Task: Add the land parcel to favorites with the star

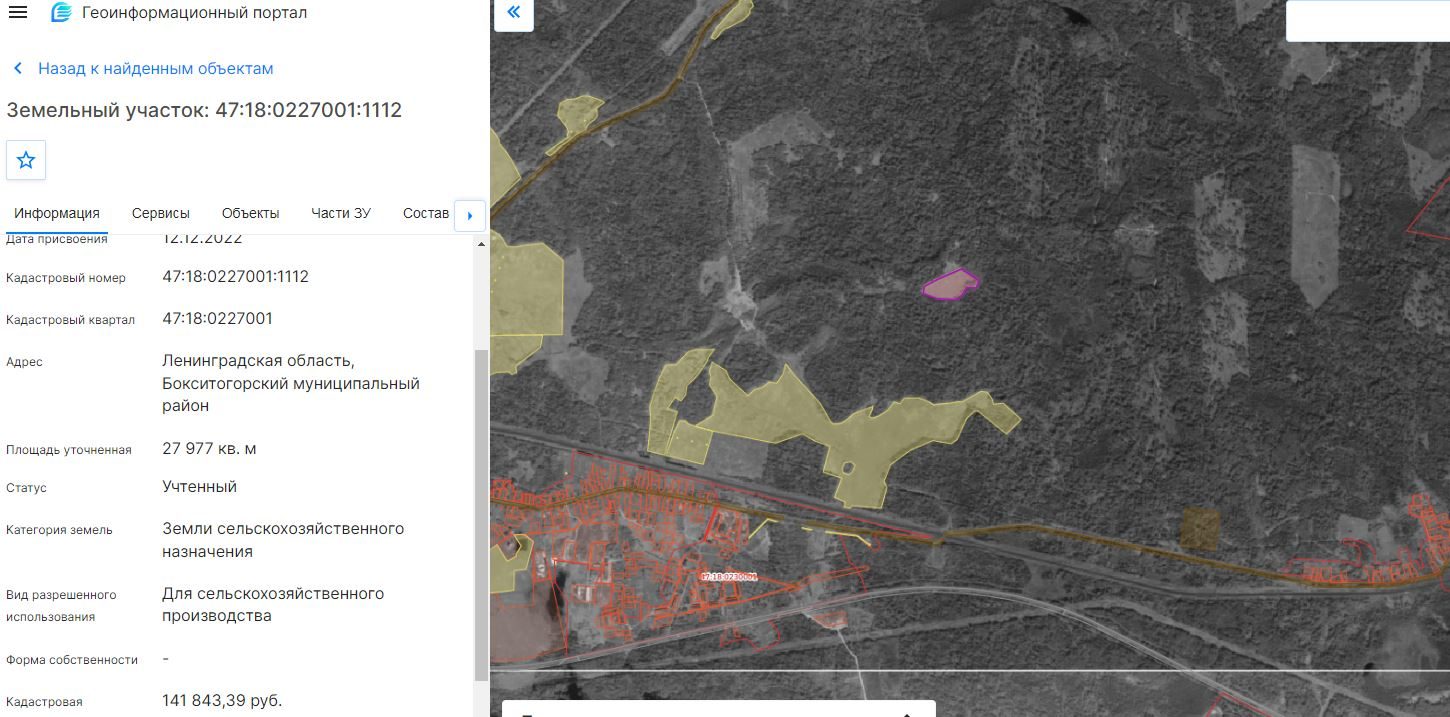Action: 26,160
